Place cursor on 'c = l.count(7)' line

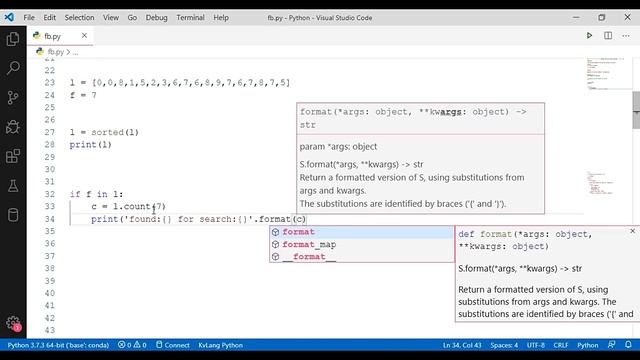click(x=128, y=207)
